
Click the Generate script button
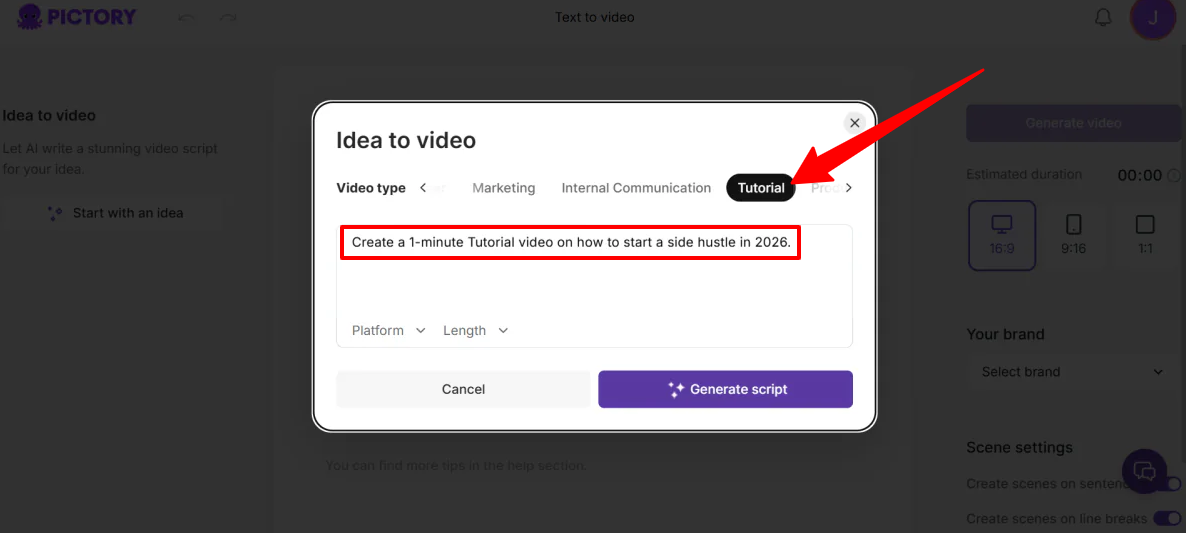pyautogui.click(x=725, y=389)
